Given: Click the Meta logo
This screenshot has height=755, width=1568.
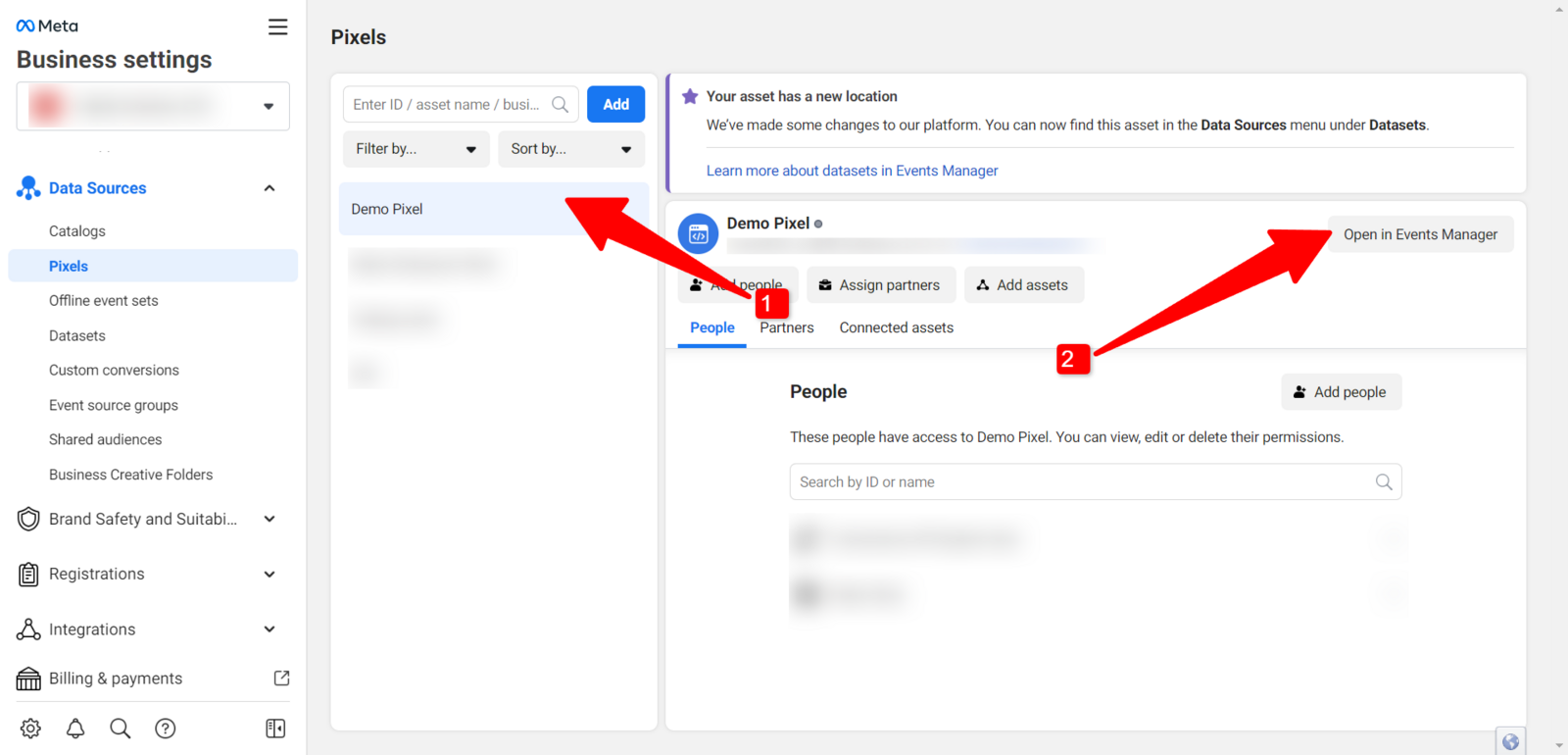Looking at the screenshot, I should (47, 26).
